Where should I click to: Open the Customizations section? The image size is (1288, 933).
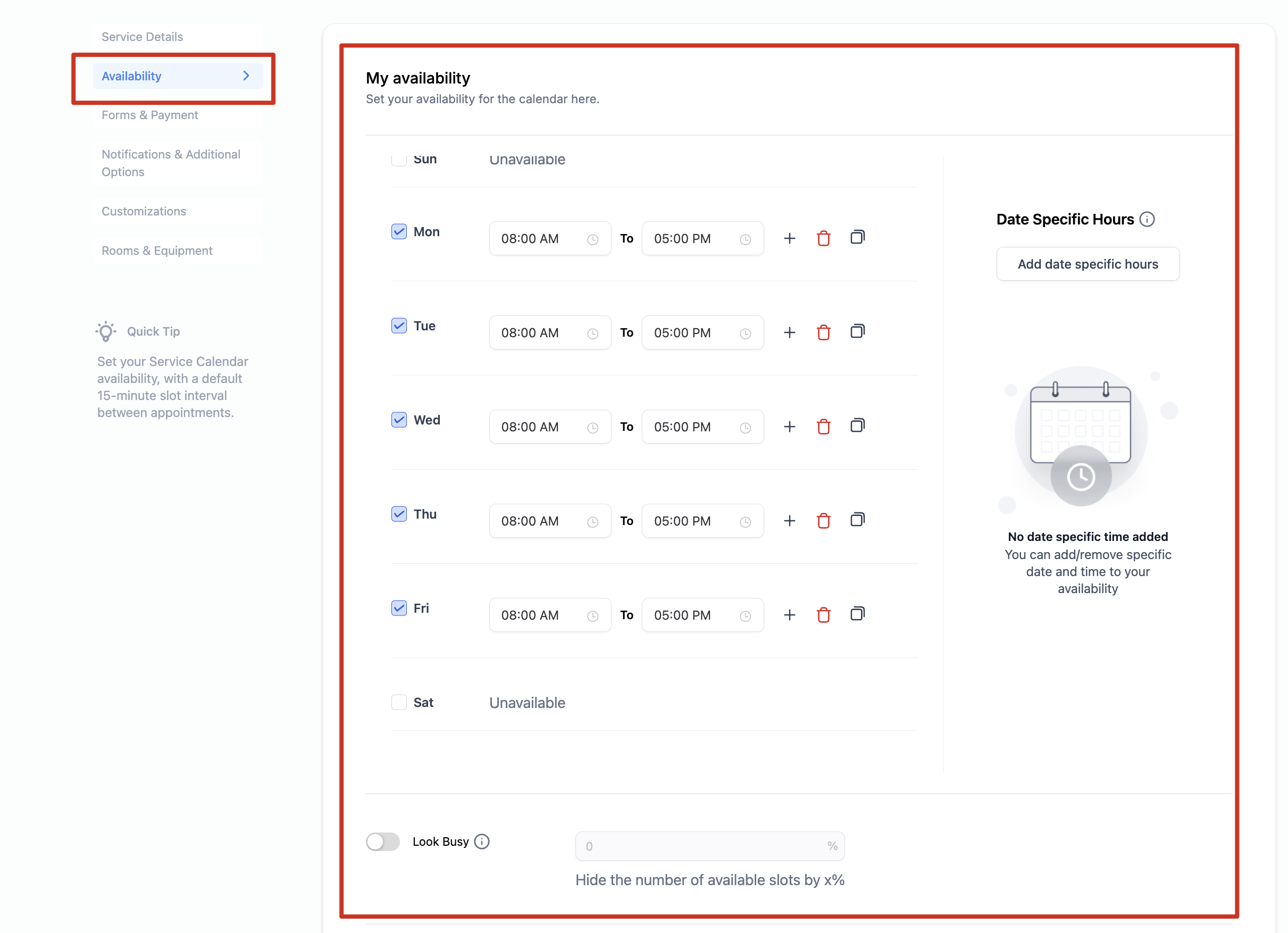(x=144, y=211)
